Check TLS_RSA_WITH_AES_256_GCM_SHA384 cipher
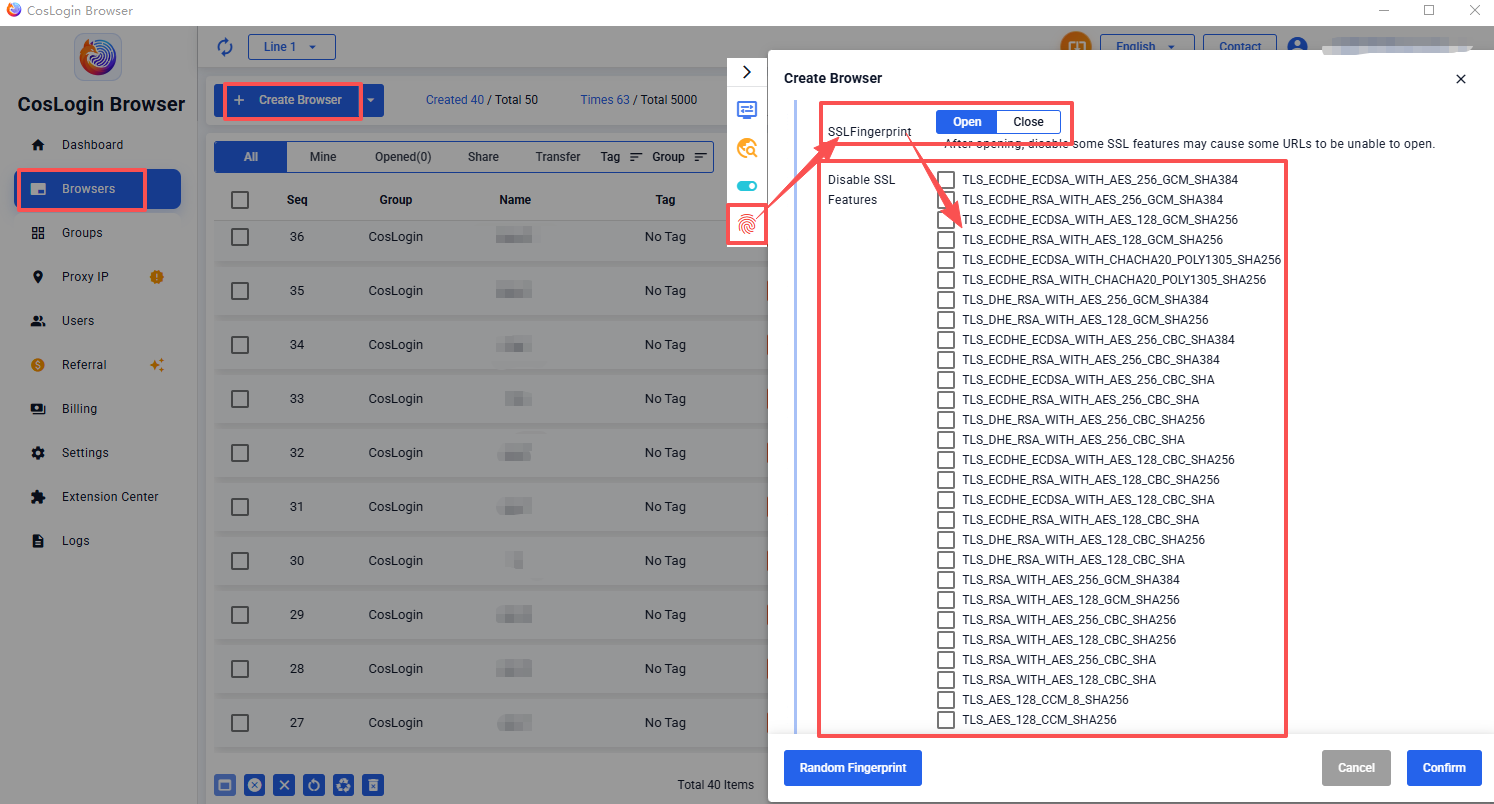 tap(946, 580)
